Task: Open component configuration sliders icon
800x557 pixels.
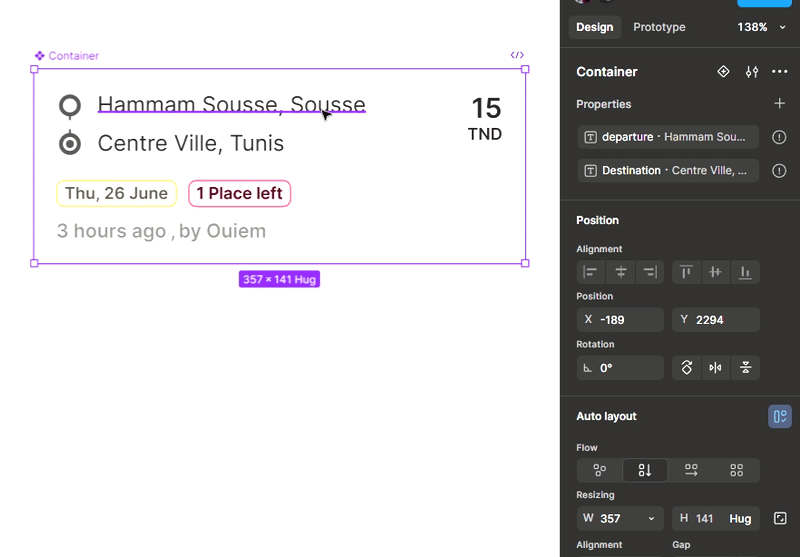Action: point(752,72)
